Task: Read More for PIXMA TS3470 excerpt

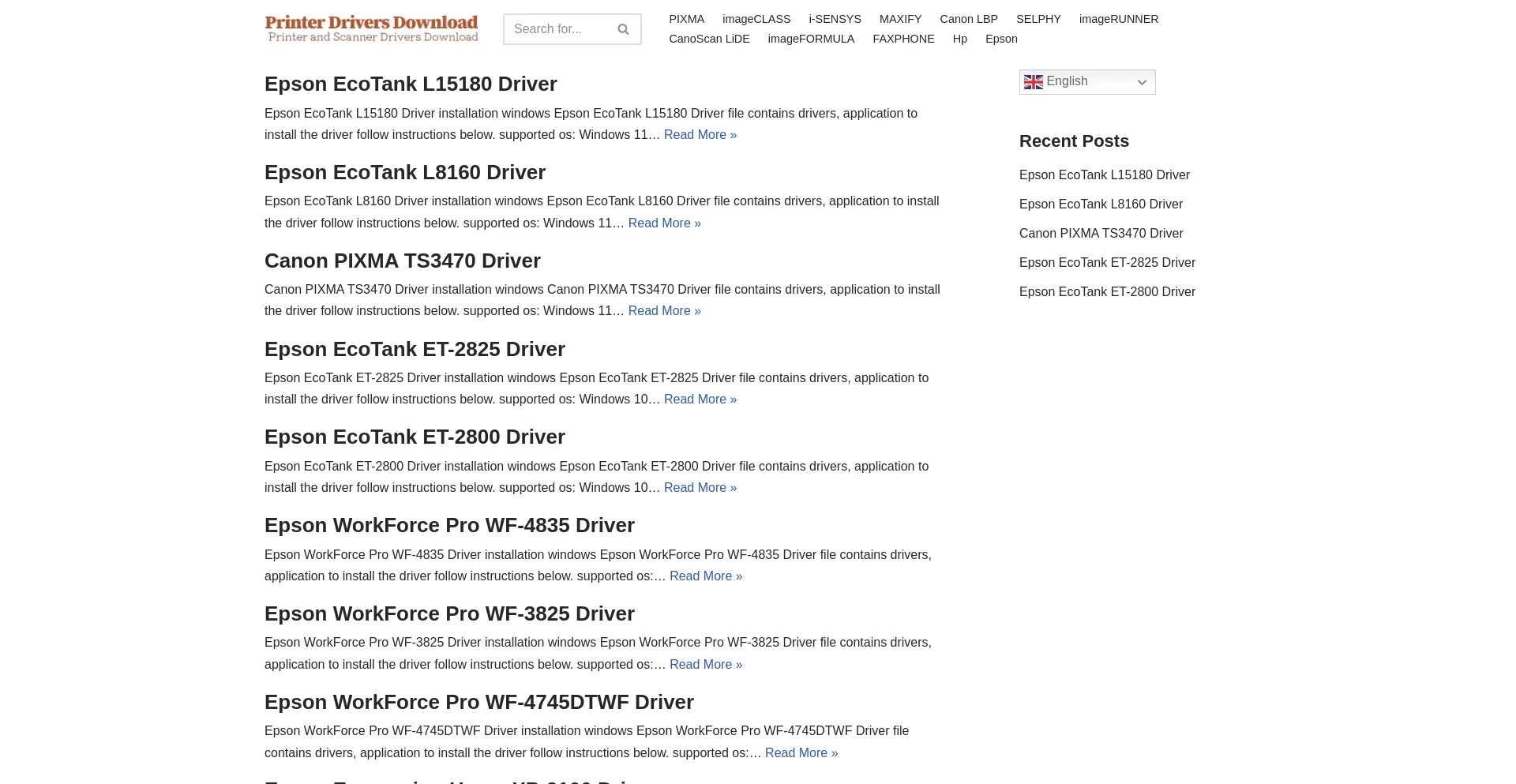Action: tap(665, 311)
